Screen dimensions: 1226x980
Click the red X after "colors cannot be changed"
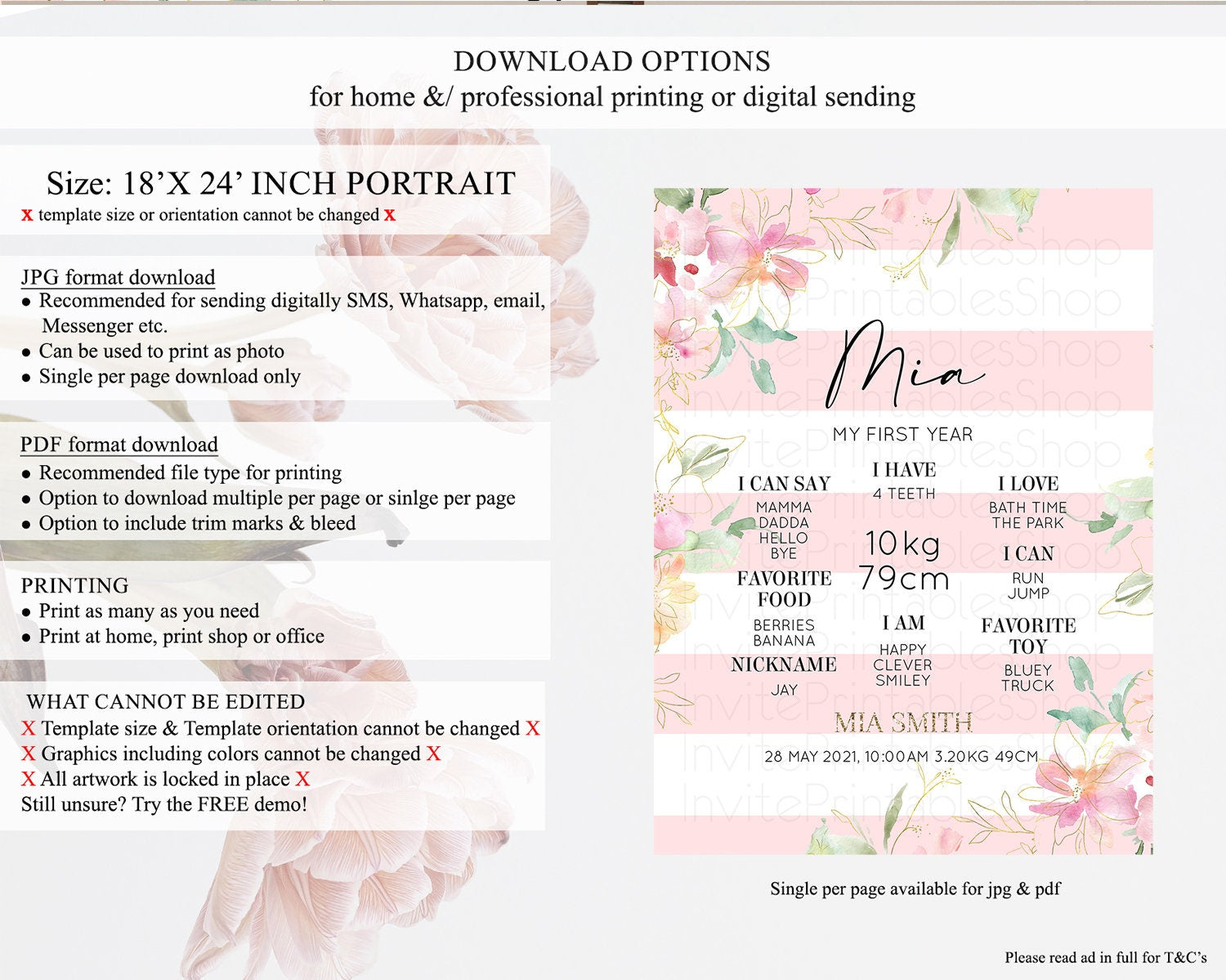[433, 754]
